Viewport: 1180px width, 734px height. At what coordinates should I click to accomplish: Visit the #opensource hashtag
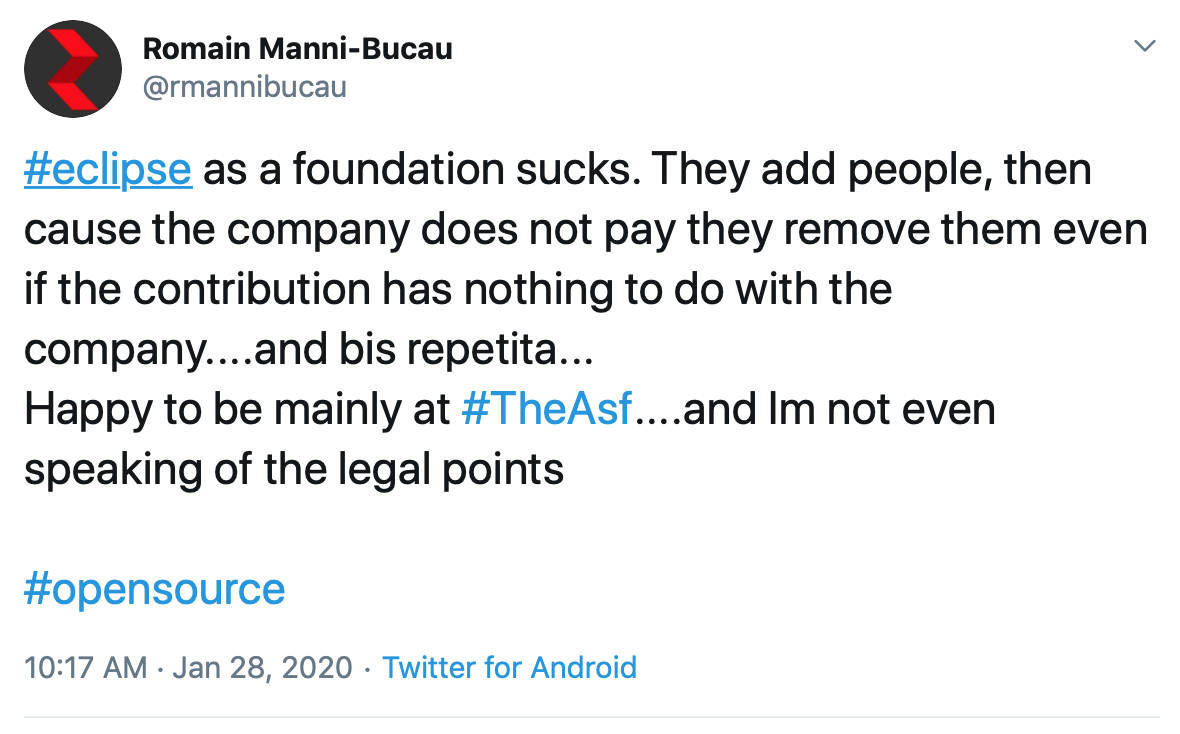155,589
